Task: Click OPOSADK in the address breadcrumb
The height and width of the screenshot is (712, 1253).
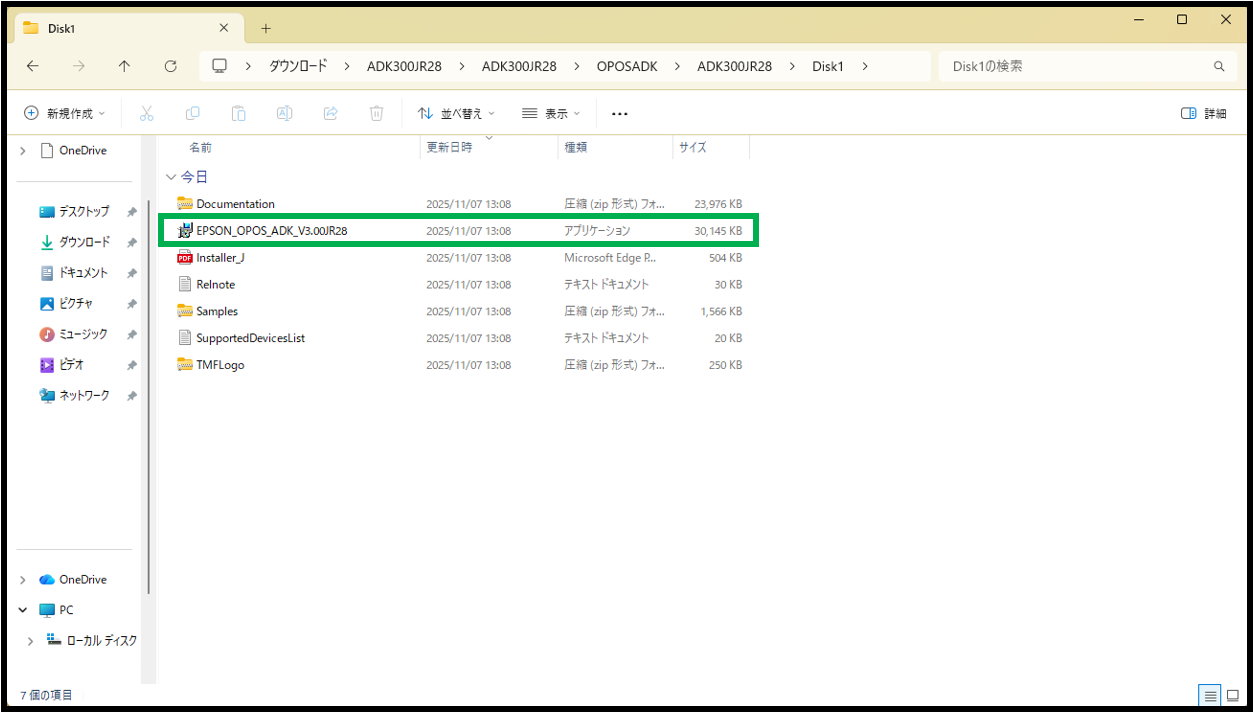Action: (x=626, y=66)
